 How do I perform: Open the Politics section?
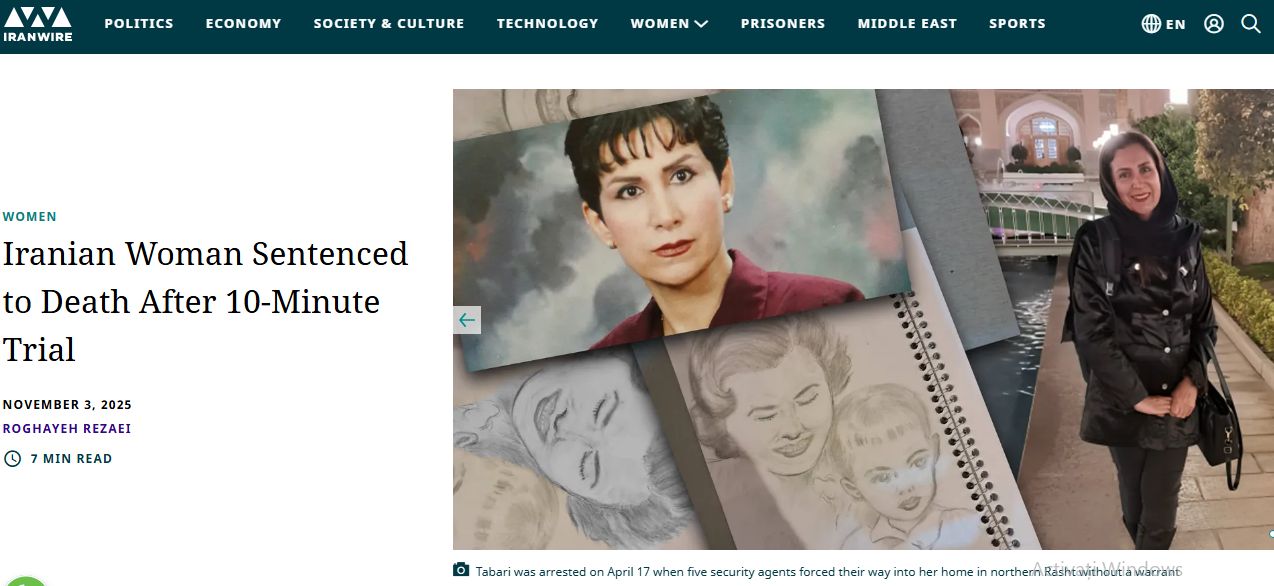[139, 23]
